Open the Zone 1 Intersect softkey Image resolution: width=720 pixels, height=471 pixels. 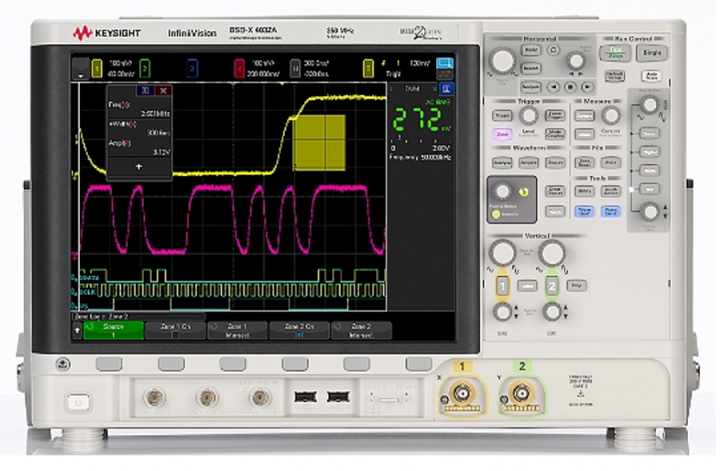tap(237, 331)
